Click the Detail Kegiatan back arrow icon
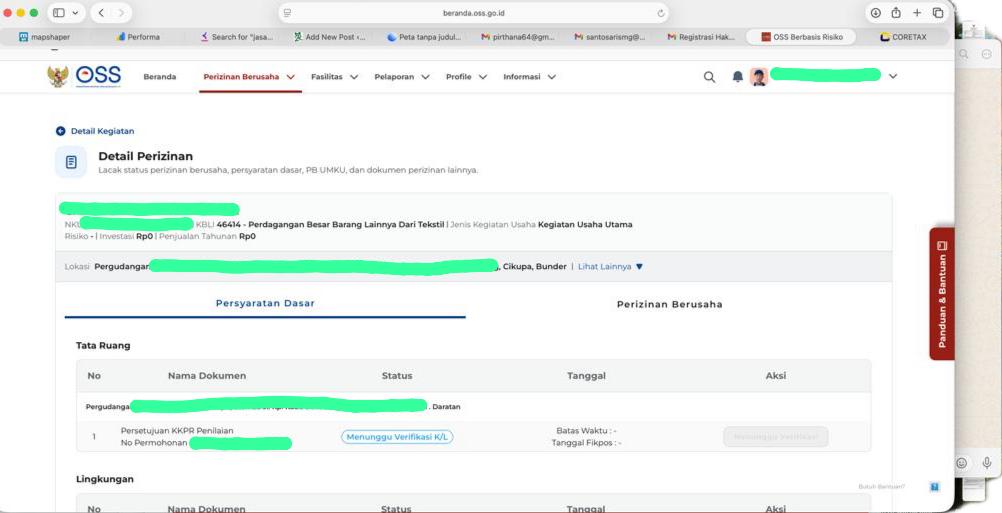The image size is (1002, 513). [60, 131]
